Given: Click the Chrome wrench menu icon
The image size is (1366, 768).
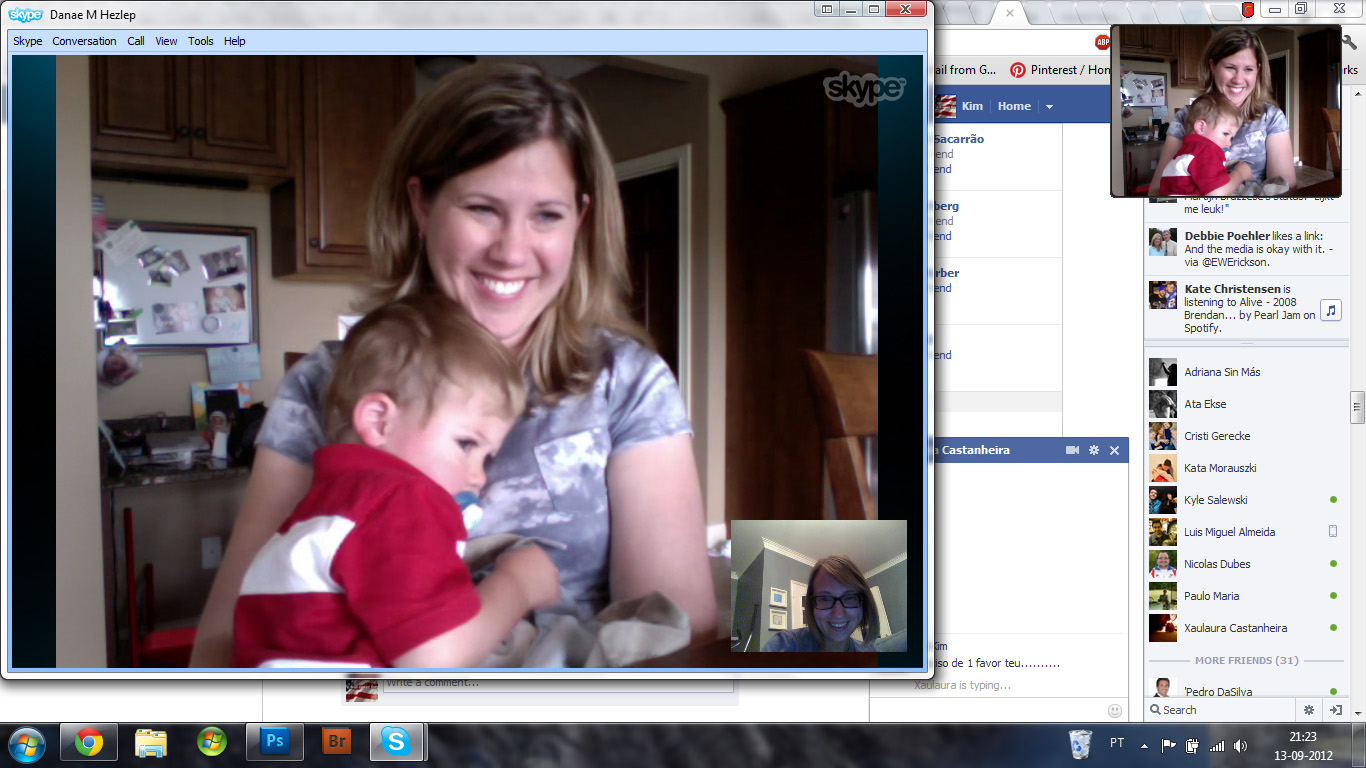Looking at the screenshot, I should [x=1351, y=42].
